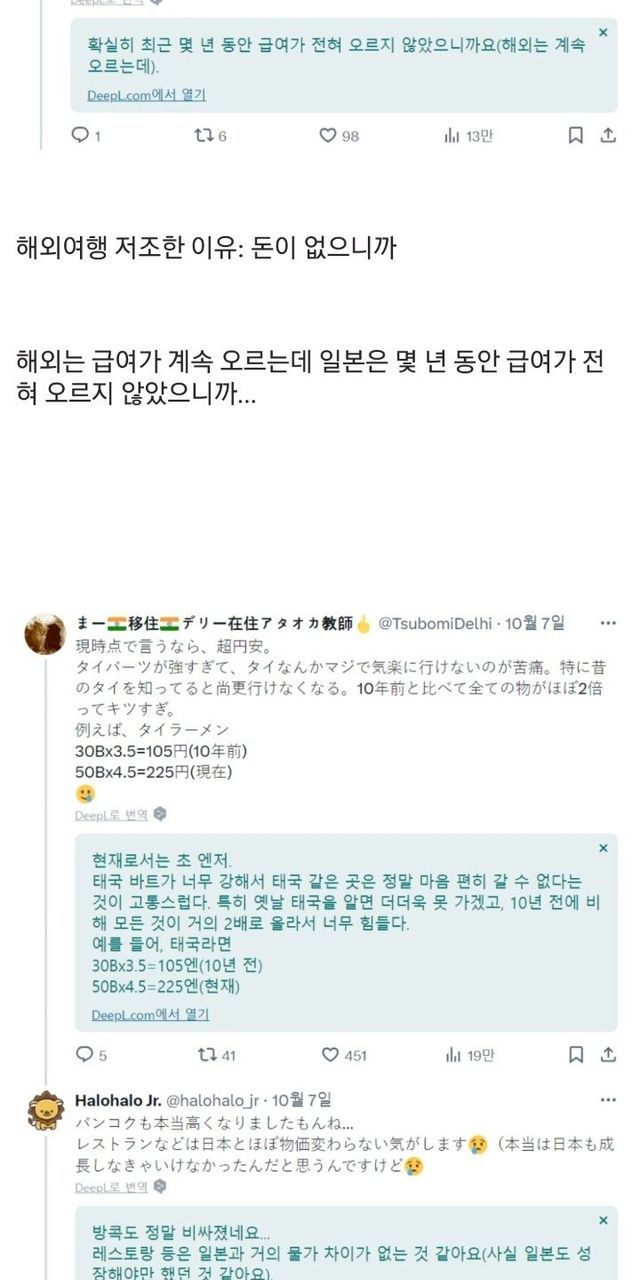Click reply icon on the top tweet
The image size is (640, 1280).
pos(80,135)
